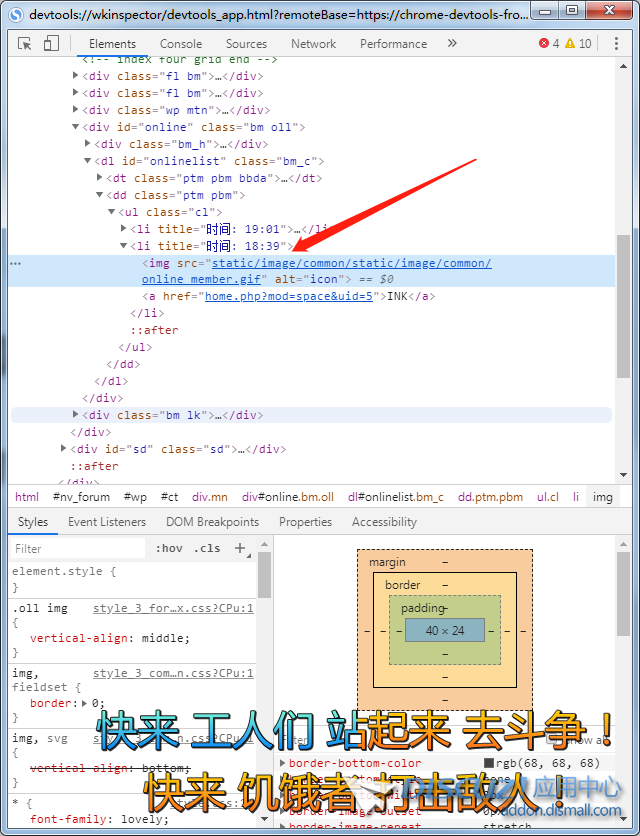The height and width of the screenshot is (836, 640).
Task: Collapse the div id="online" node
Action: [x=76, y=127]
